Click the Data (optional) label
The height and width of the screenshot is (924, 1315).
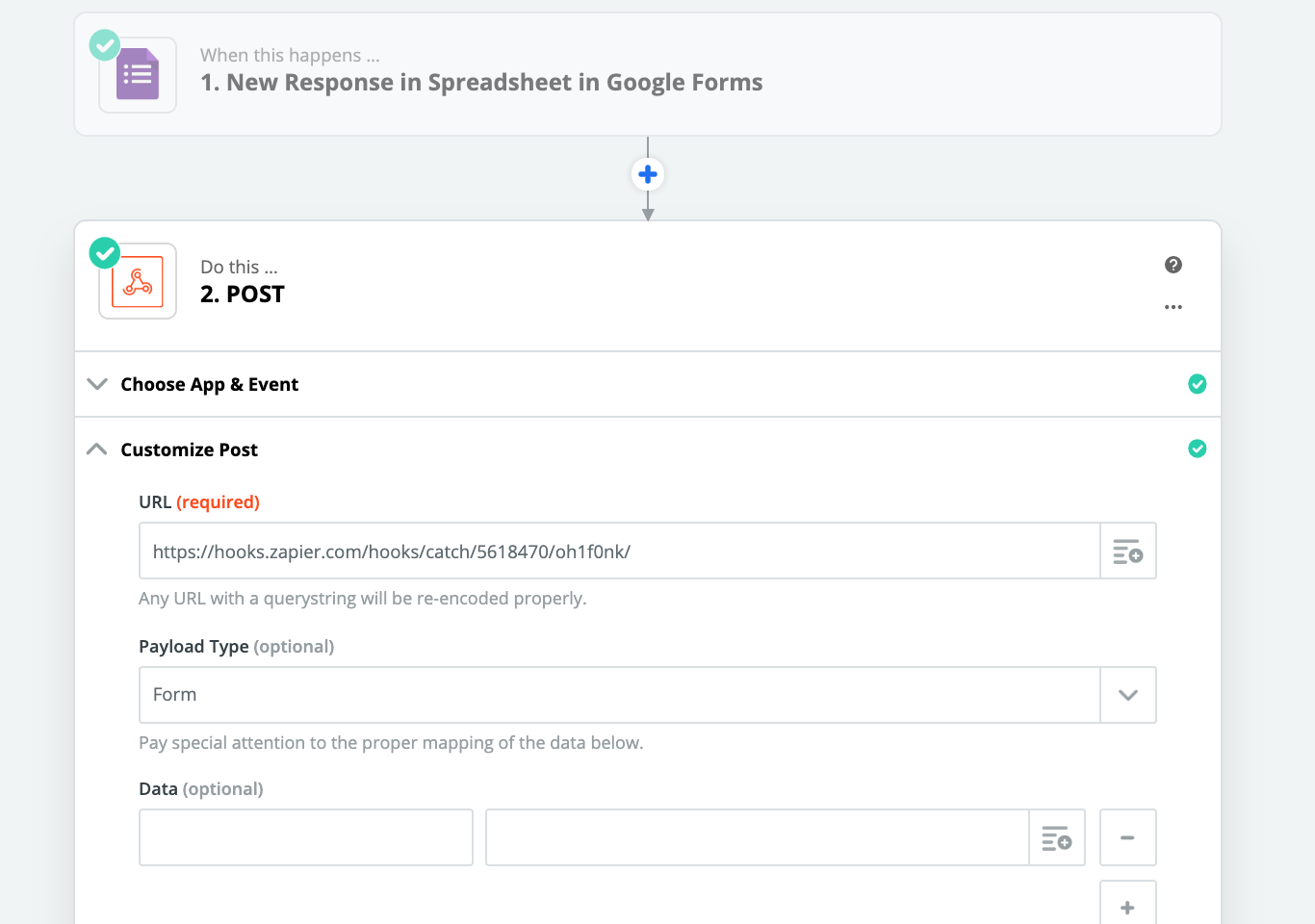click(201, 789)
